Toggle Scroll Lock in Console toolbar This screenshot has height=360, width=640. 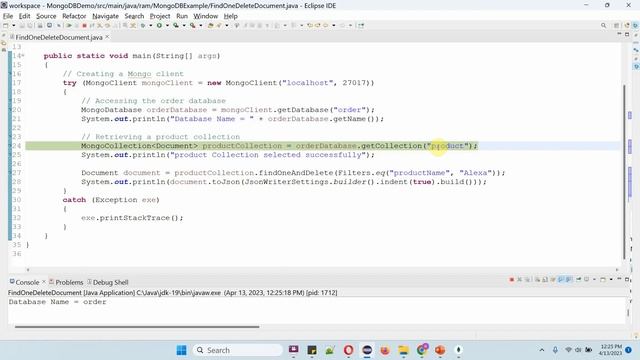pos(545,280)
